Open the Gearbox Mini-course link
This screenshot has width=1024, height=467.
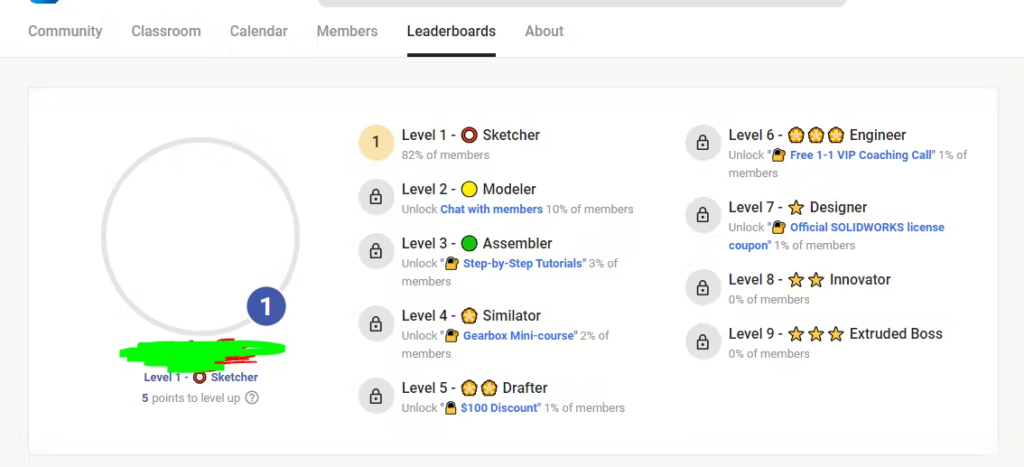click(519, 336)
